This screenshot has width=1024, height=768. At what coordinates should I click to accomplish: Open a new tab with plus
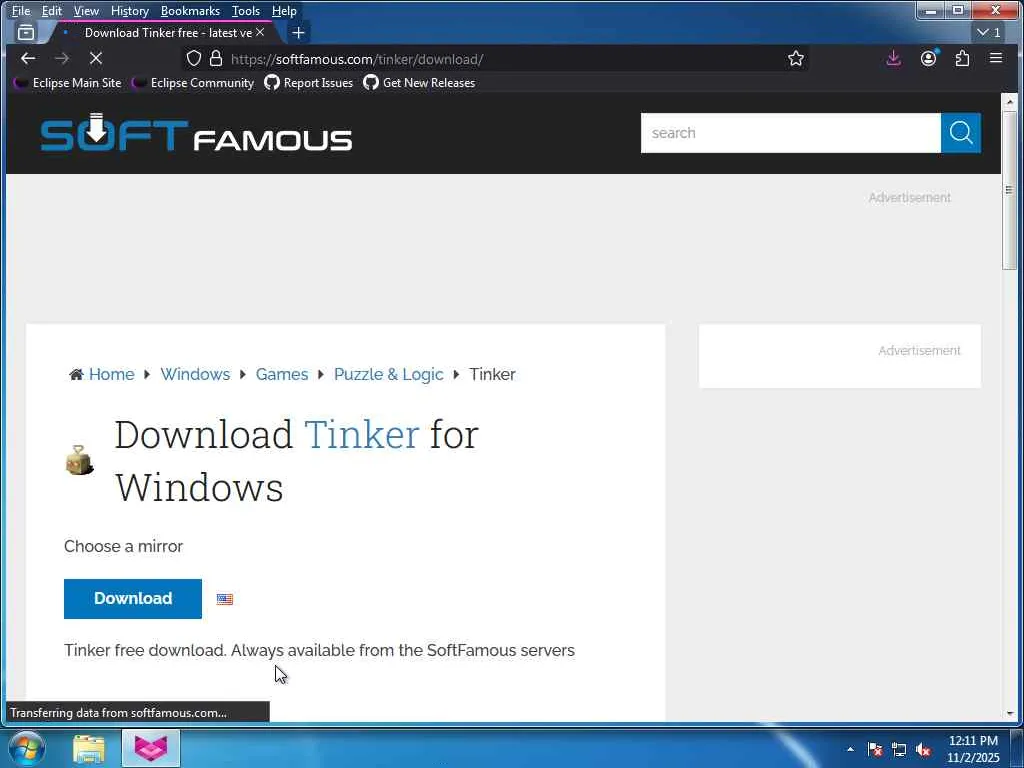pyautogui.click(x=298, y=33)
